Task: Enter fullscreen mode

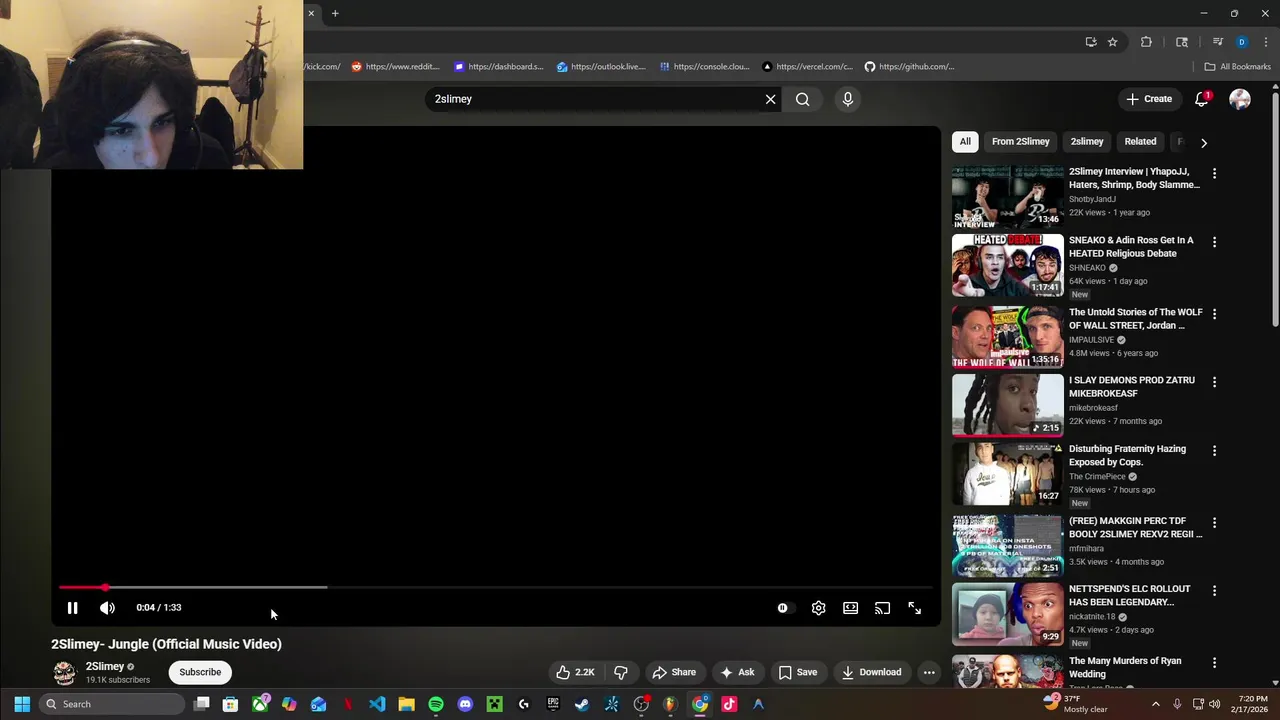Action: pos(914,608)
